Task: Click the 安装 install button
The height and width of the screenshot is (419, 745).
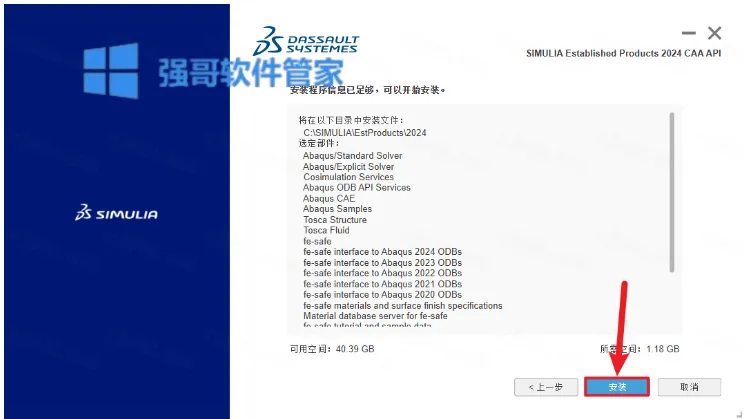Action: (x=617, y=387)
